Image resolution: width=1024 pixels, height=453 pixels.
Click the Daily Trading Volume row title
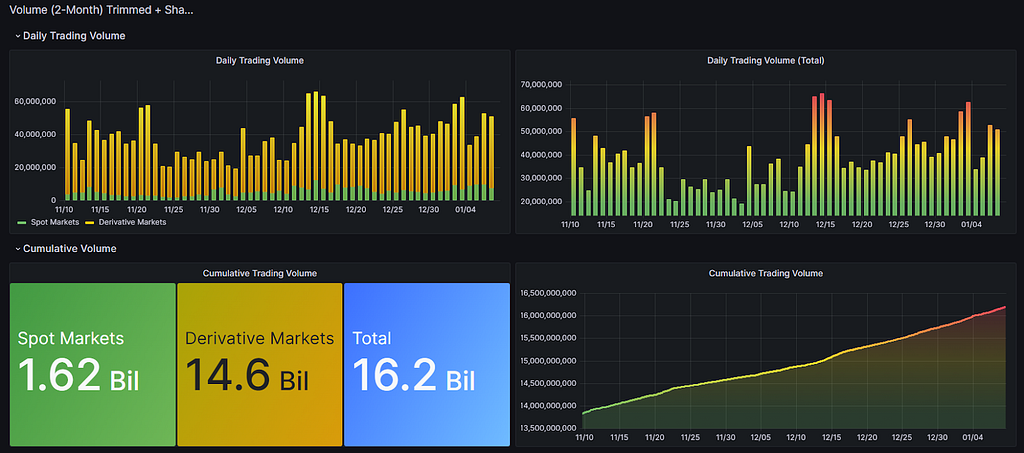(x=74, y=36)
